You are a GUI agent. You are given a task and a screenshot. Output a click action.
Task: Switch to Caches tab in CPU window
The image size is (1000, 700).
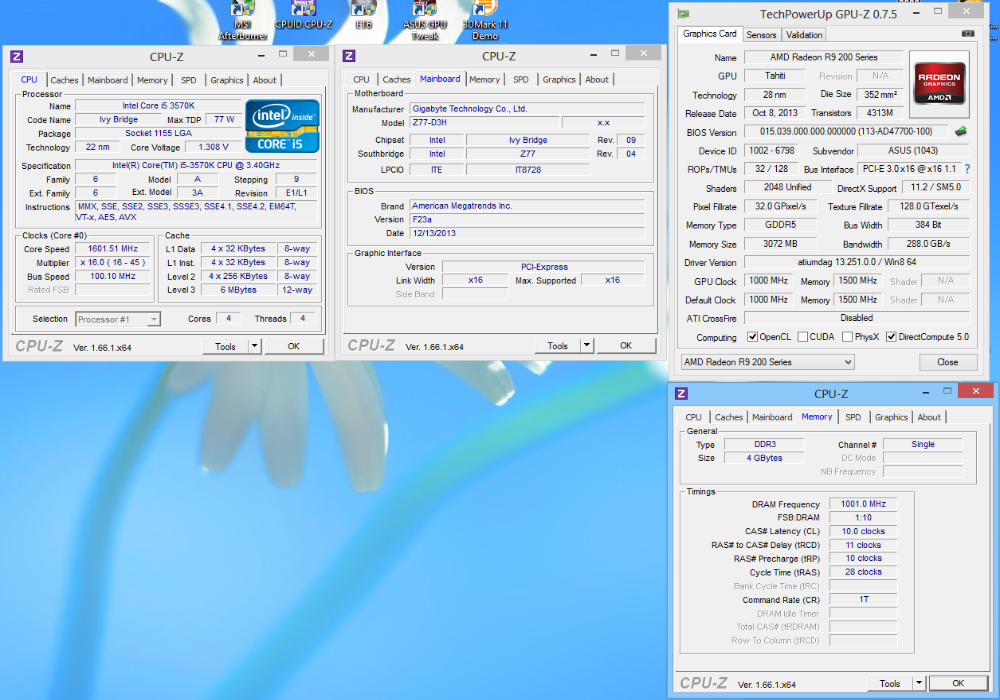[64, 80]
